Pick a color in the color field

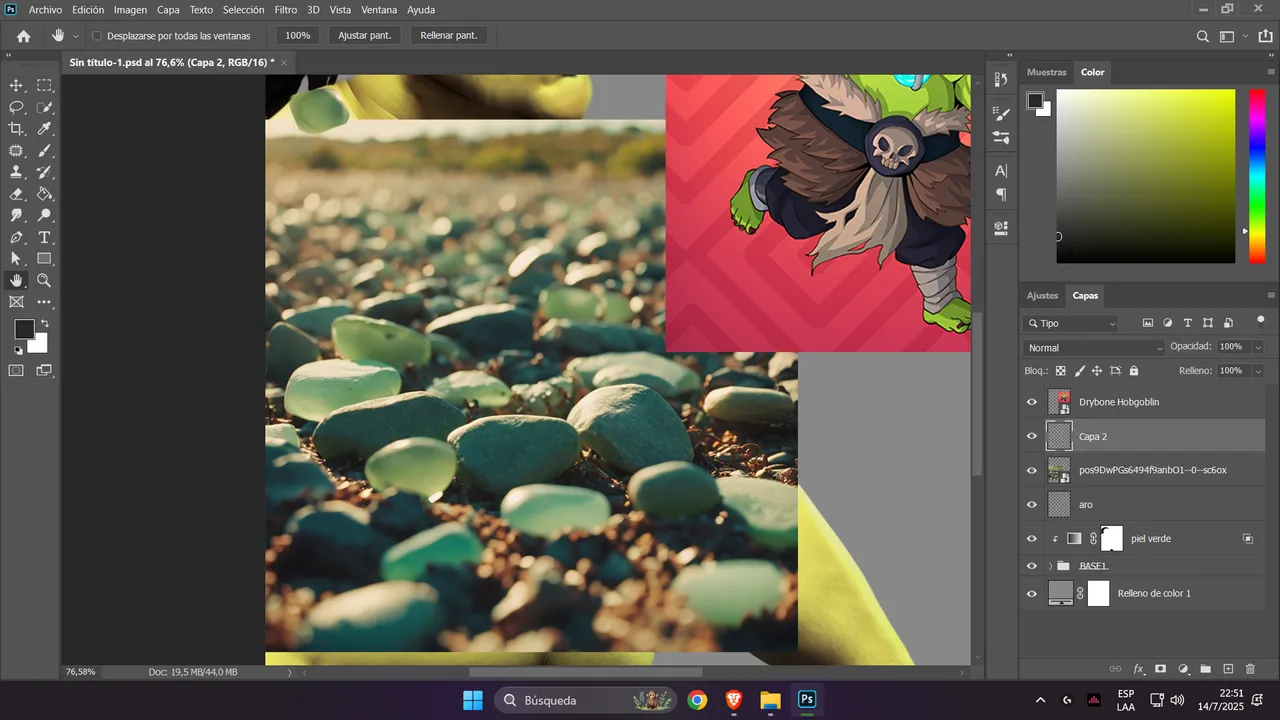pyautogui.click(x=1146, y=176)
